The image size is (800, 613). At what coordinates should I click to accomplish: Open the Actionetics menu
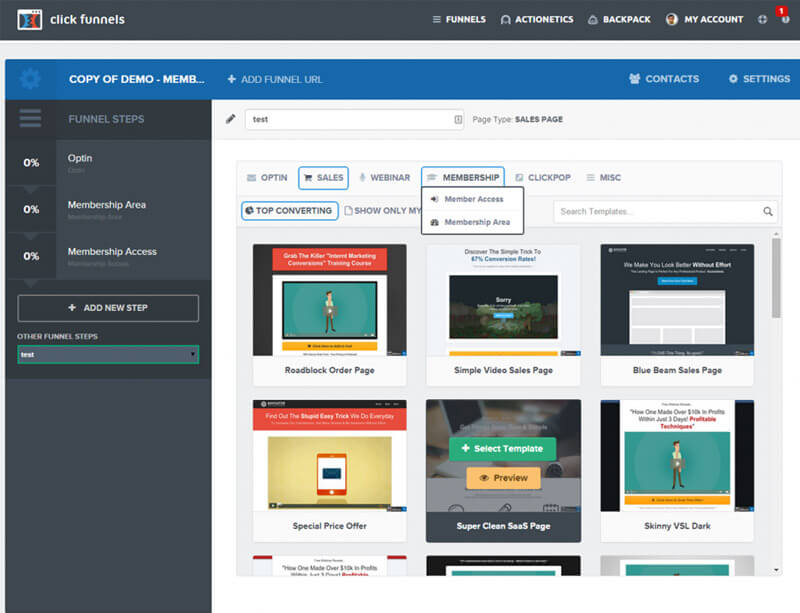pos(537,19)
